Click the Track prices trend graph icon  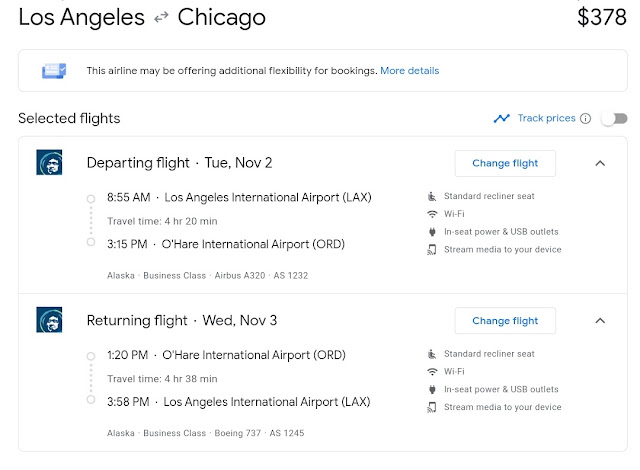point(502,118)
